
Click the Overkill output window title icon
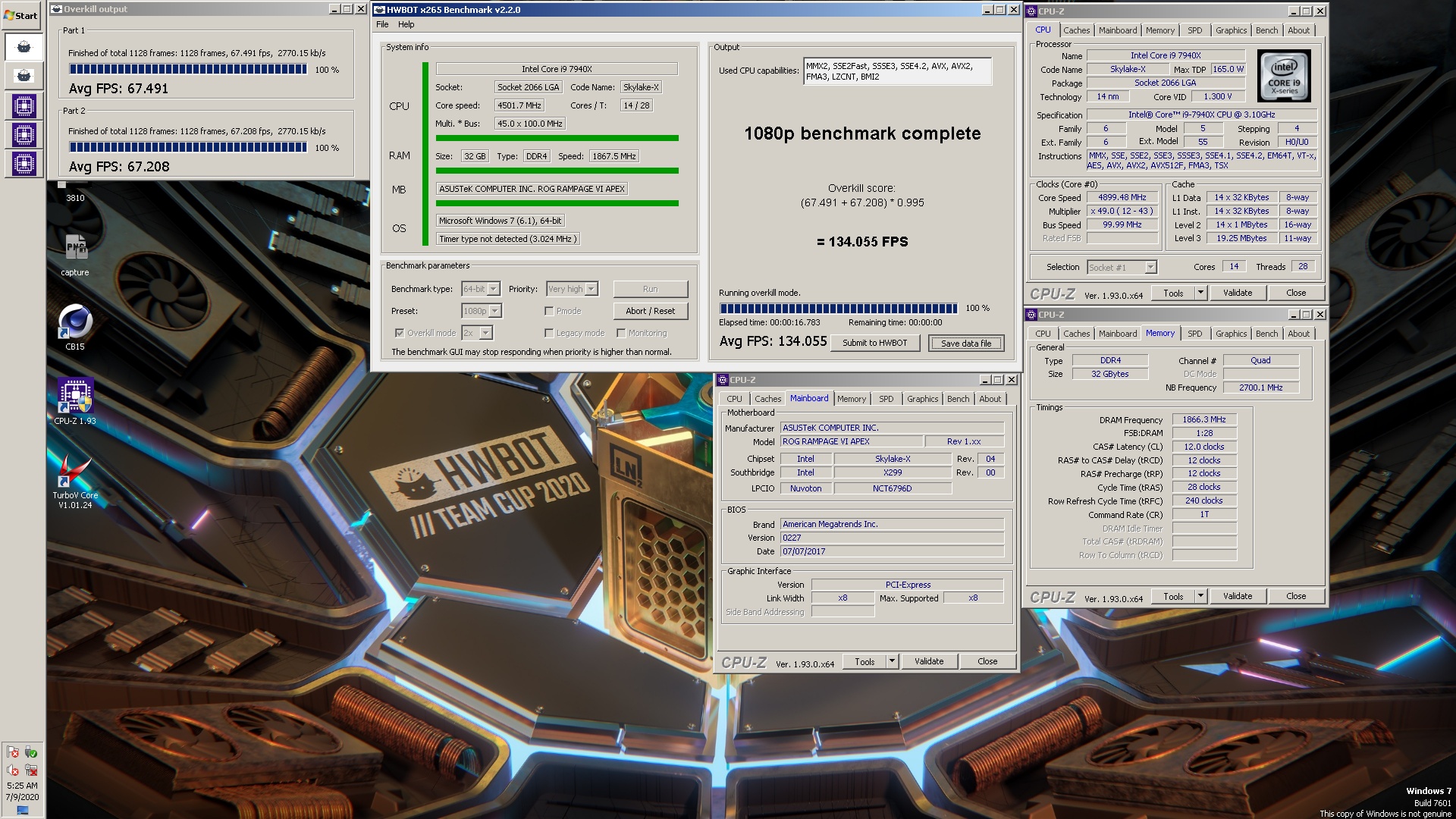[x=56, y=9]
